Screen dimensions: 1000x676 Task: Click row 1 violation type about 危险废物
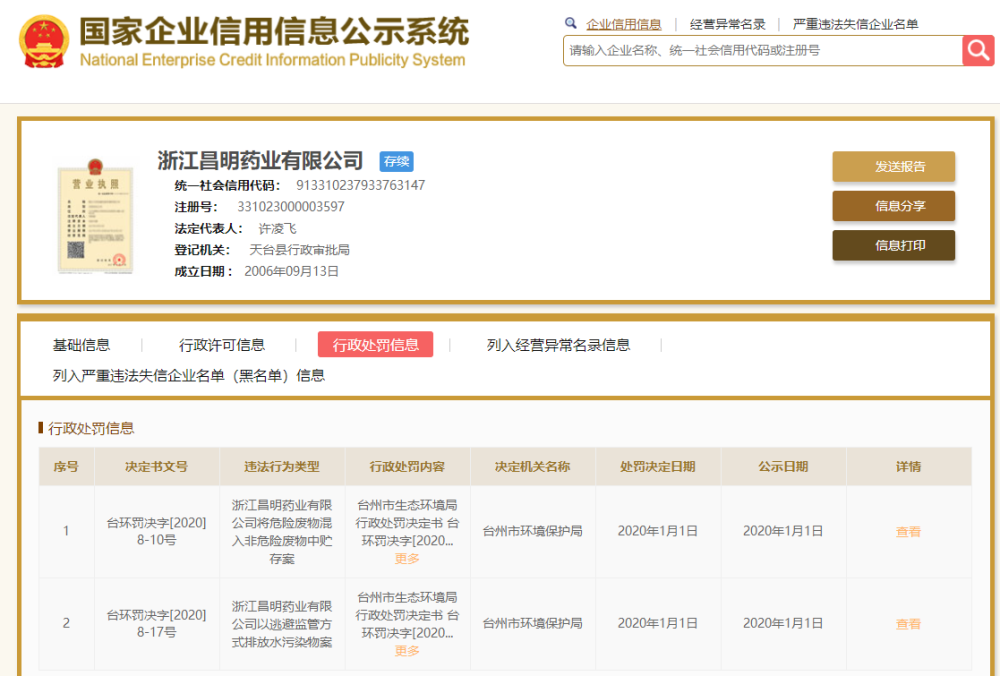(x=282, y=532)
